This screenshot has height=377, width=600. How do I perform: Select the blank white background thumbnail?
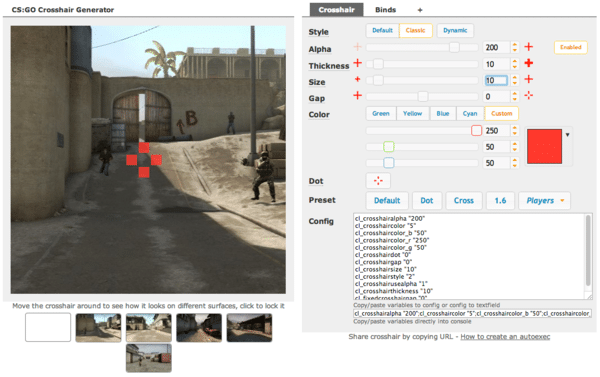(x=48, y=327)
